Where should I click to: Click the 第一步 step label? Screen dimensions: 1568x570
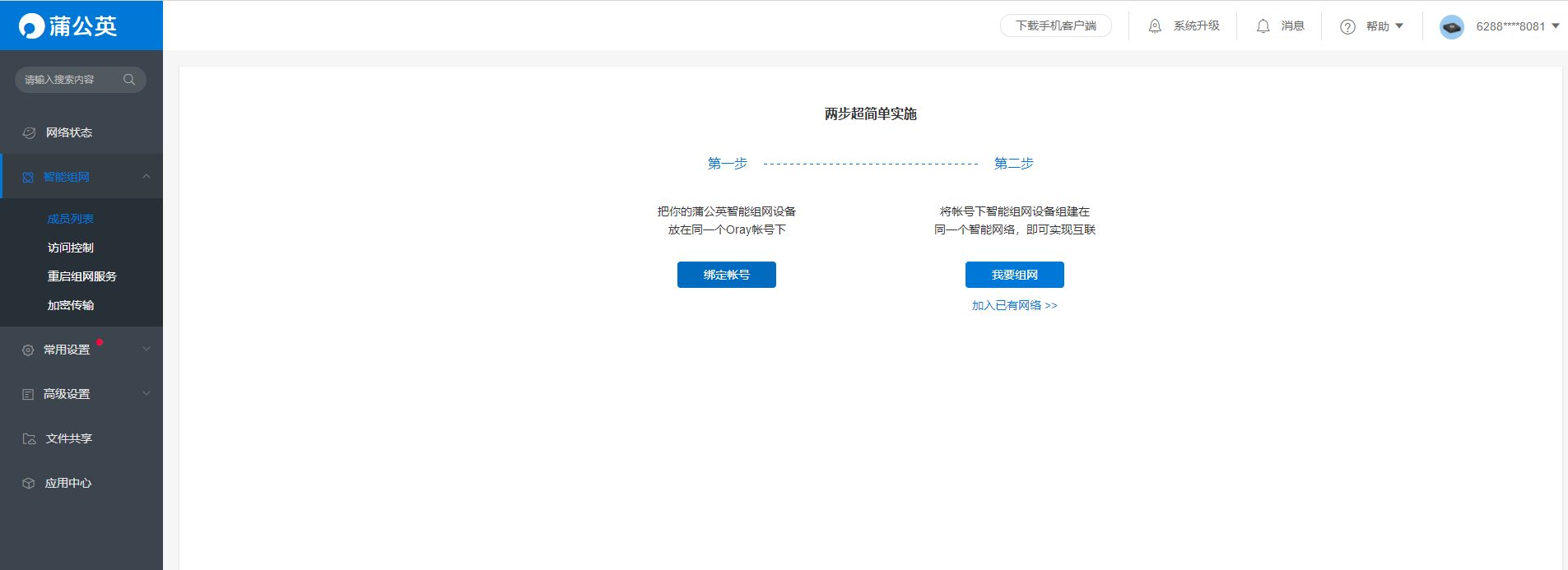(x=728, y=164)
